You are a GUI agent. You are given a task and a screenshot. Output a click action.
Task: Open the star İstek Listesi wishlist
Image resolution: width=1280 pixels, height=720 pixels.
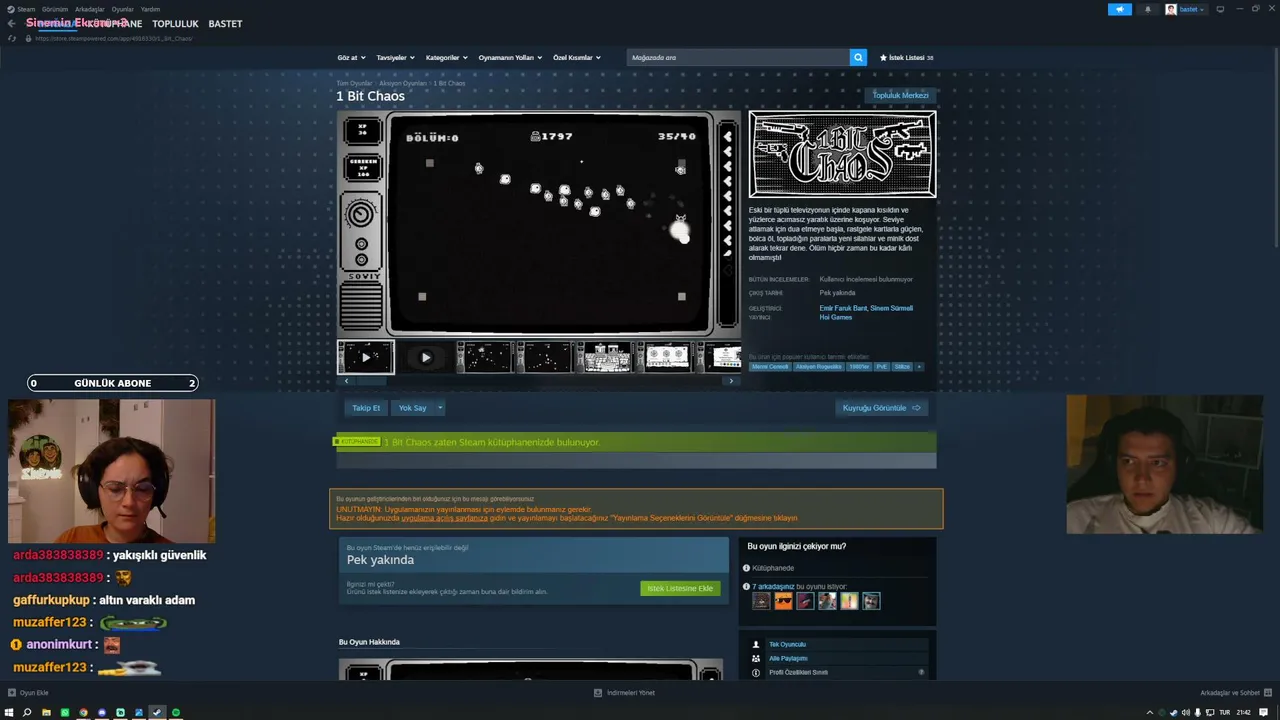point(906,58)
